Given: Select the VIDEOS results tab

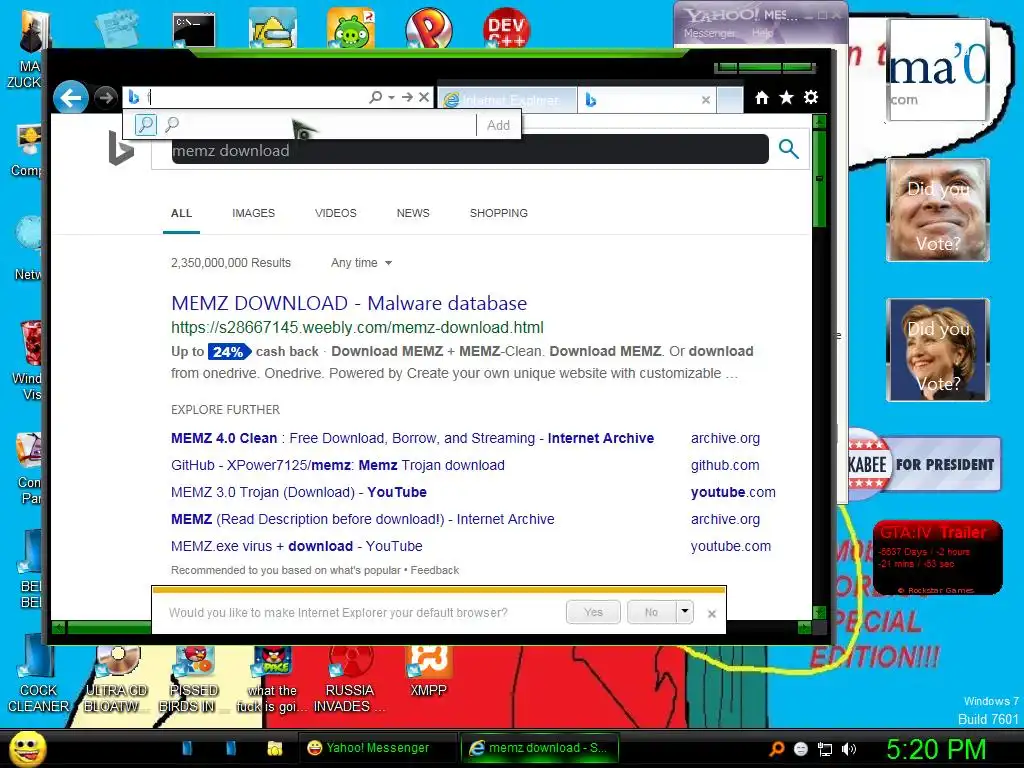Looking at the screenshot, I should click(336, 214).
